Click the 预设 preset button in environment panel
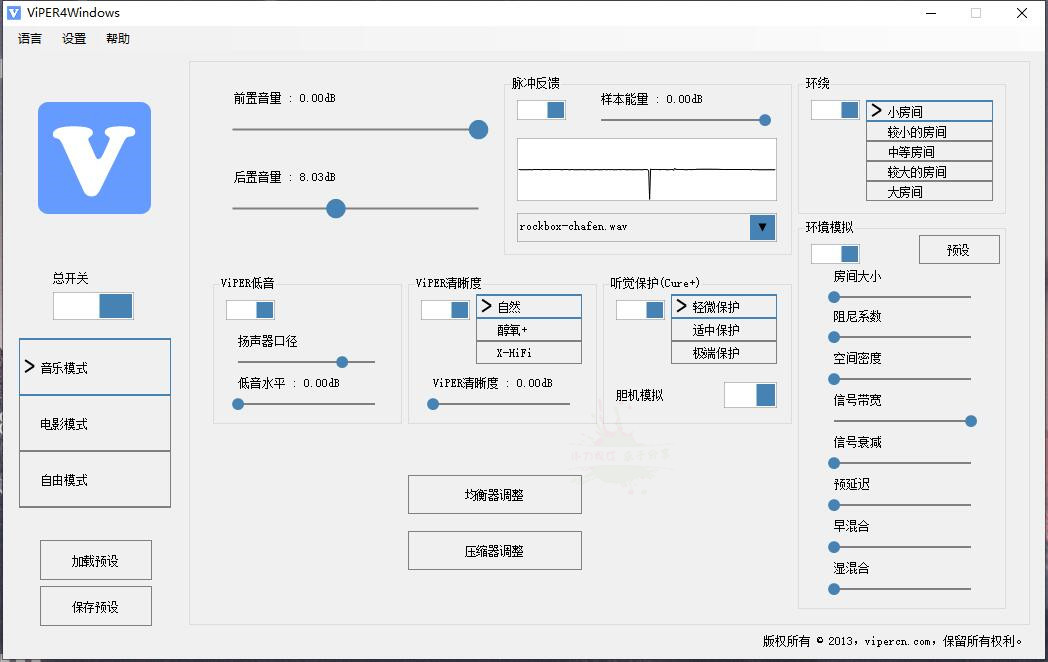 point(959,249)
